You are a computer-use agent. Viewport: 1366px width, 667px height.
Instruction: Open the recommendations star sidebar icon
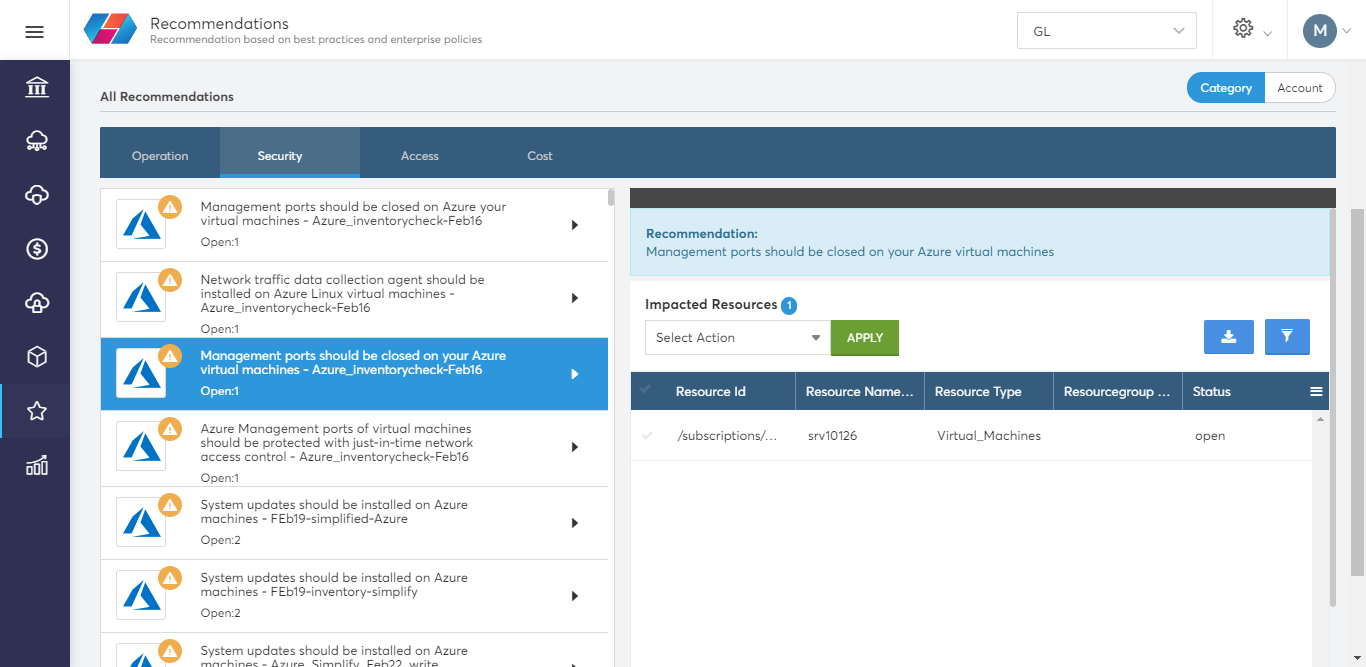[37, 411]
